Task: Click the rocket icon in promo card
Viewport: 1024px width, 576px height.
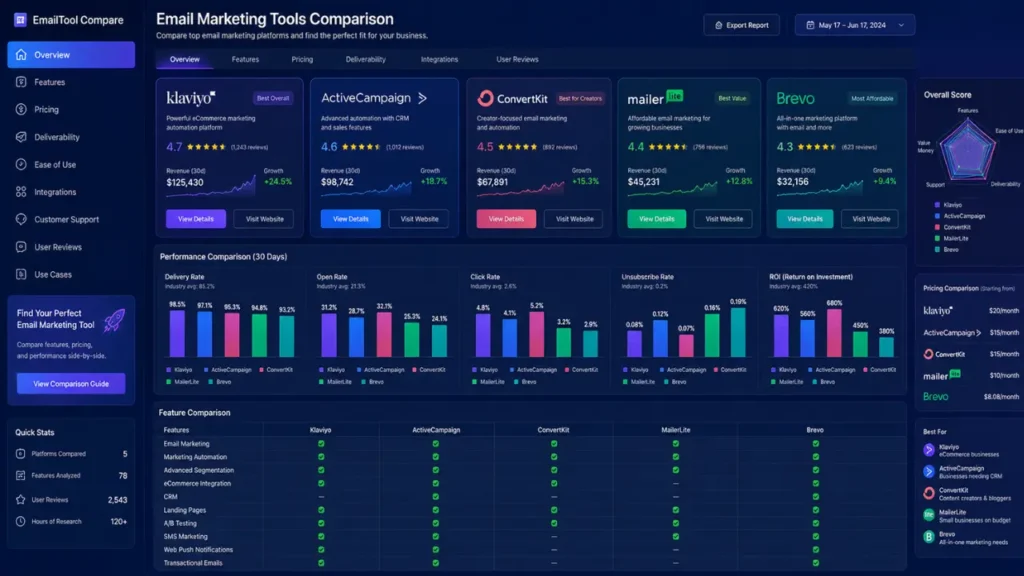Action: (x=114, y=320)
